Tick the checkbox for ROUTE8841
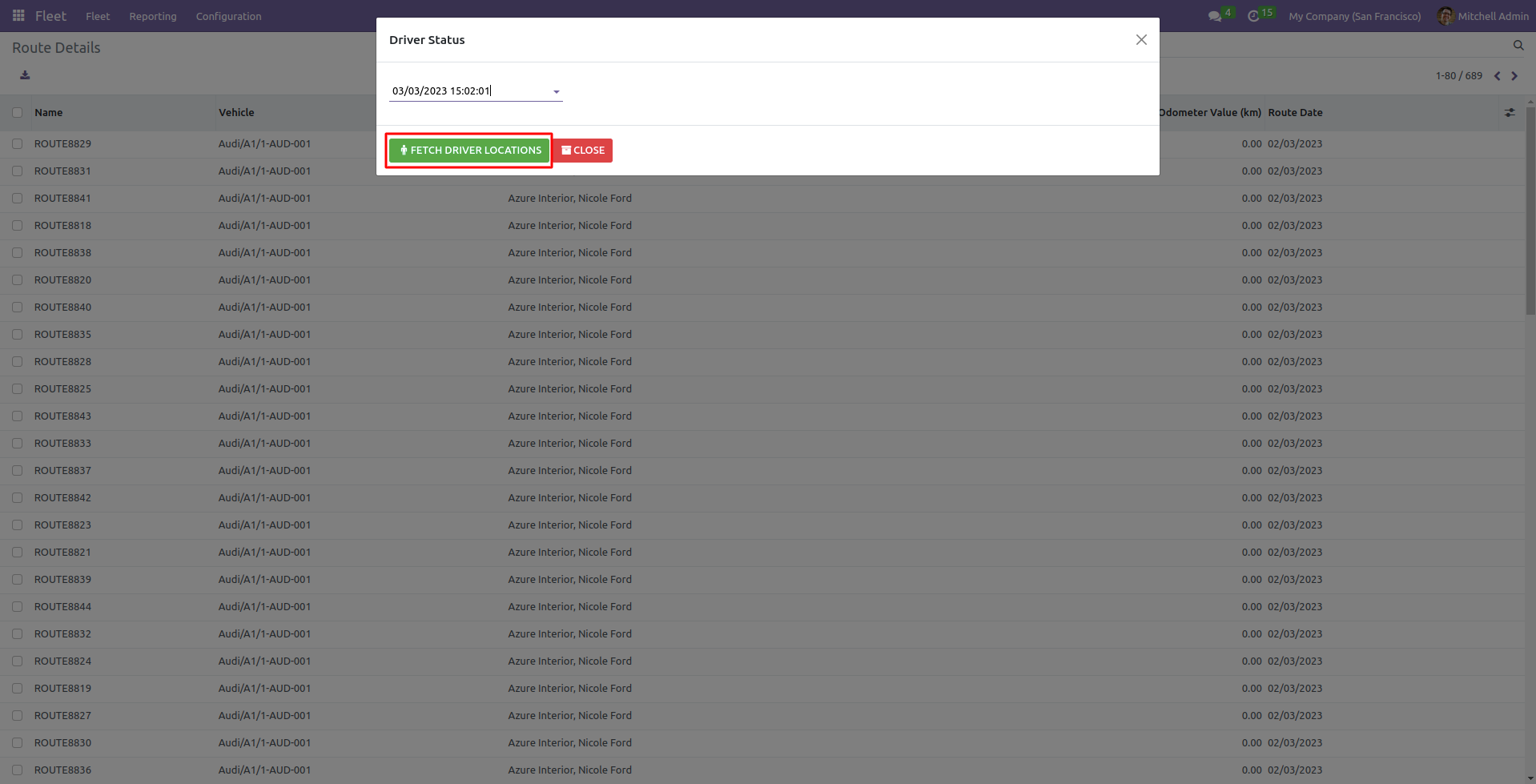The width and height of the screenshot is (1536, 784). (17, 199)
